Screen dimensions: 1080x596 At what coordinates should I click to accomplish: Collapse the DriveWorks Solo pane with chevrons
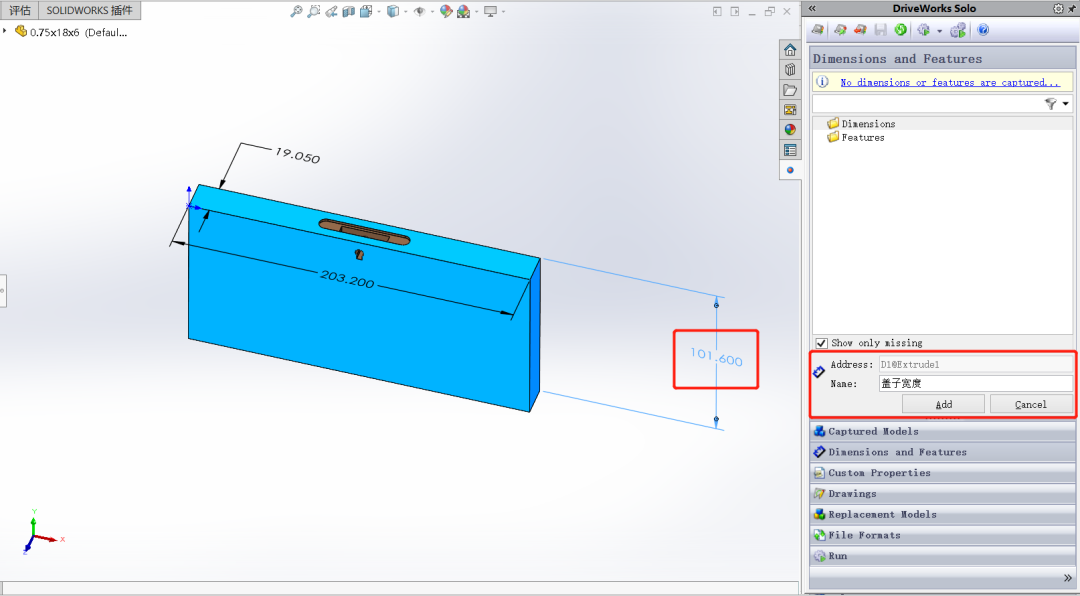[812, 8]
